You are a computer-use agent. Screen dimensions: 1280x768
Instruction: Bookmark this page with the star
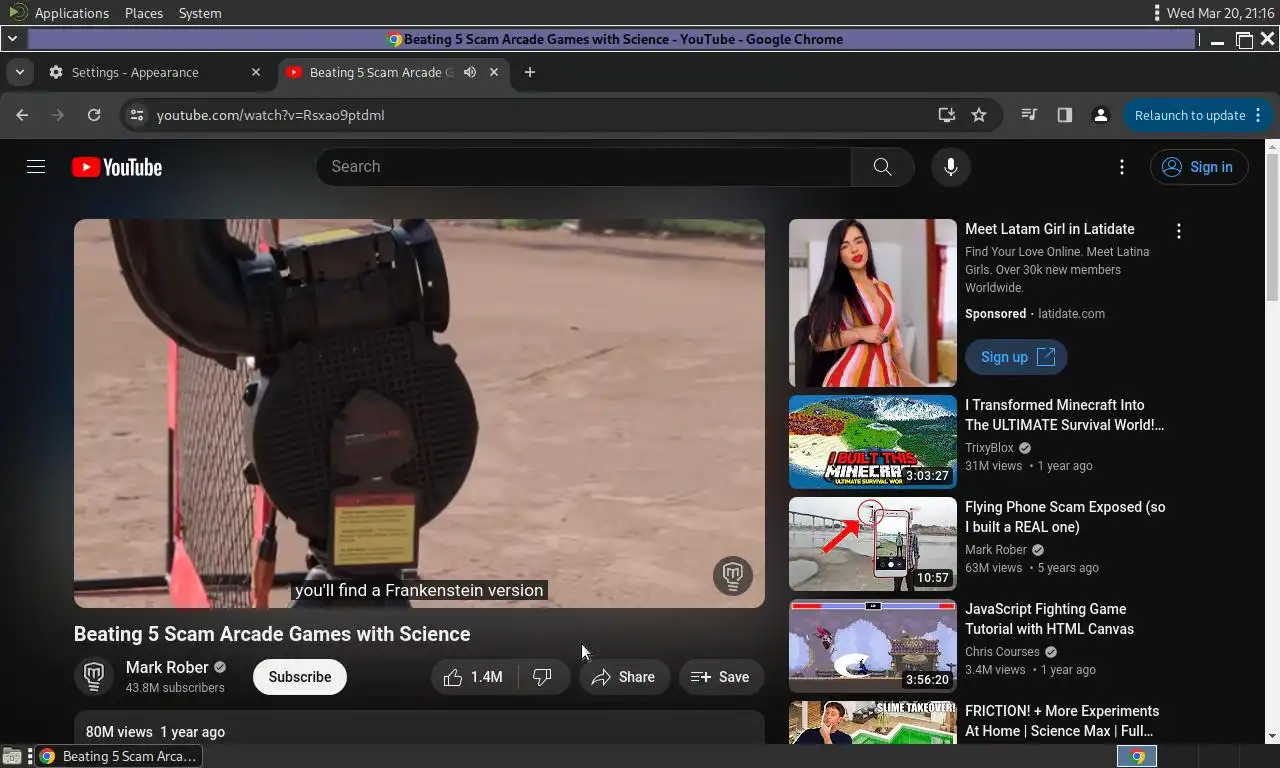click(979, 115)
